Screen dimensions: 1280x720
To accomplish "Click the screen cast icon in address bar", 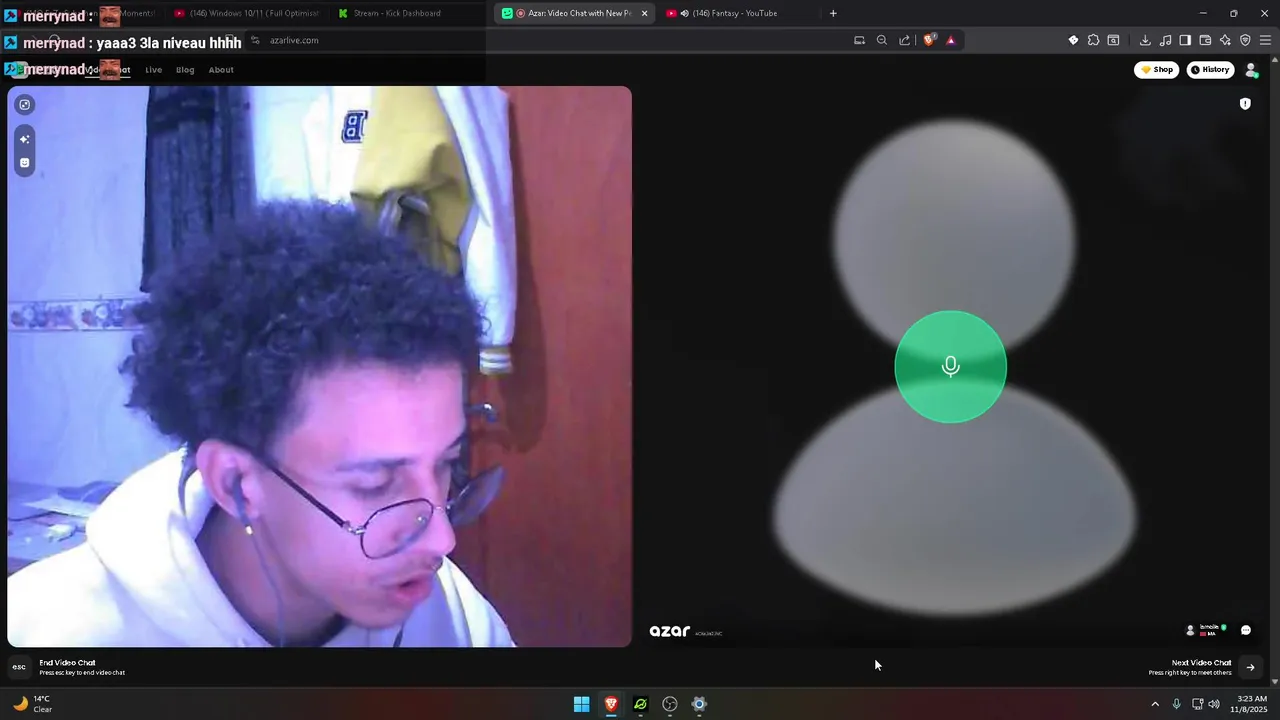I will point(859,40).
